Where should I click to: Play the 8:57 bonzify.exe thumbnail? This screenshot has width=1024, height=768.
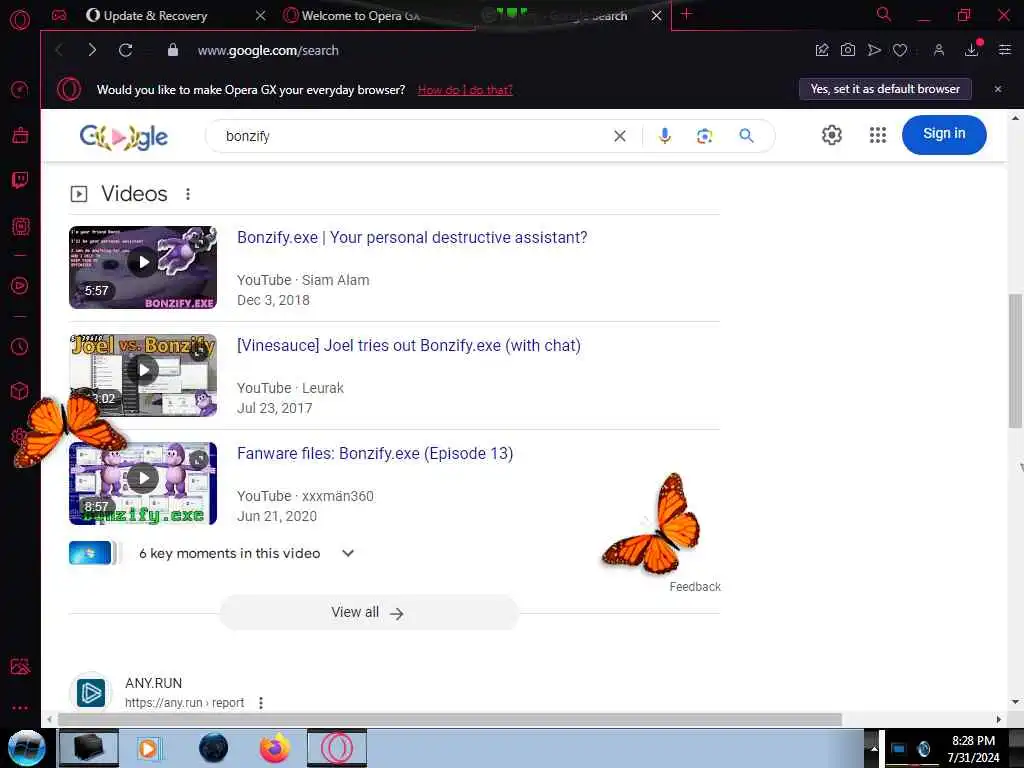tap(143, 483)
